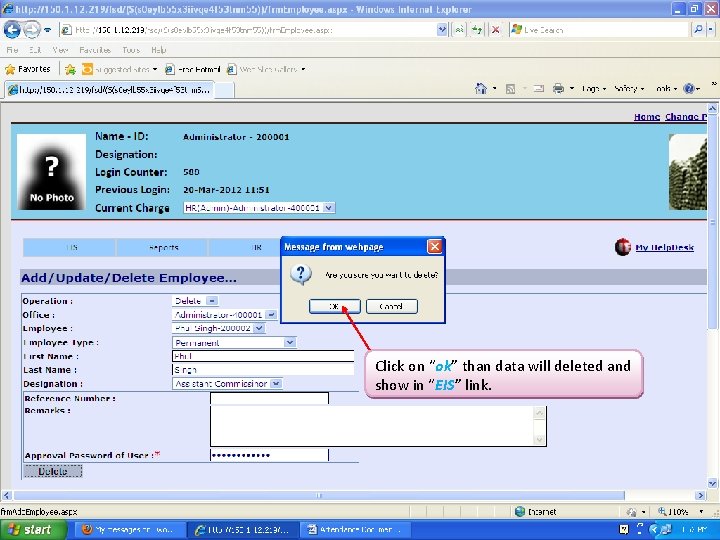Viewport: 720px width, 540px height.
Task: Open the Edit menu
Action: click(x=35, y=50)
